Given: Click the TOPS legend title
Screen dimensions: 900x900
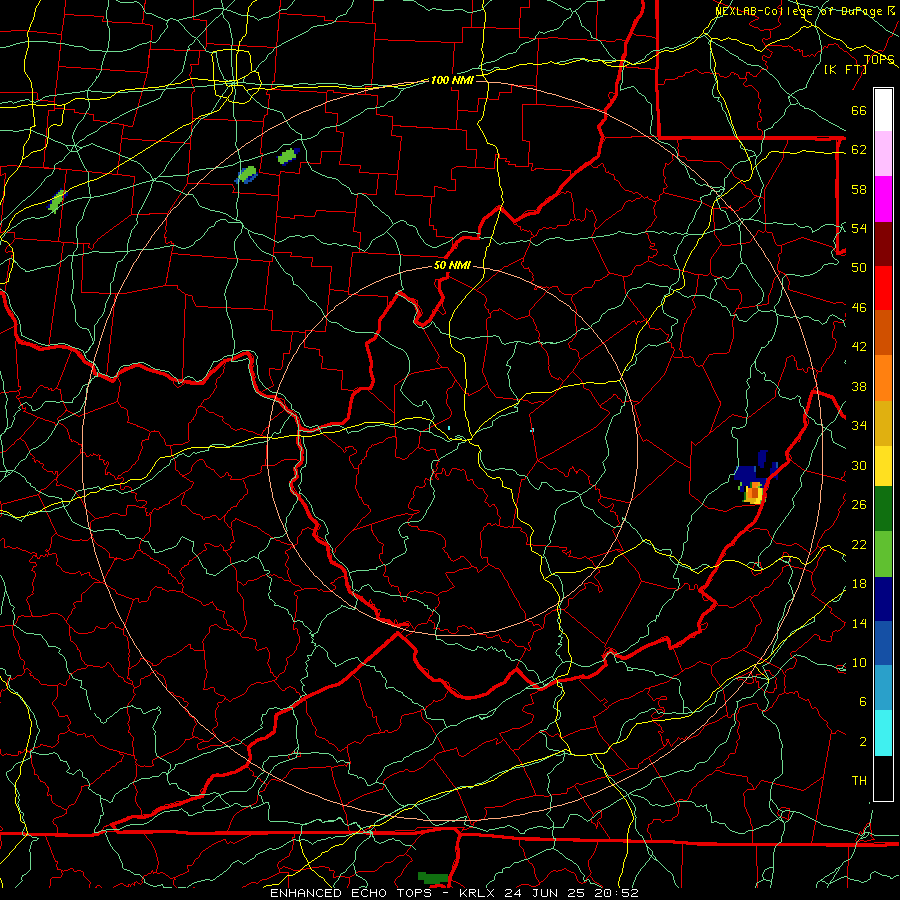Looking at the screenshot, I should click(879, 60).
